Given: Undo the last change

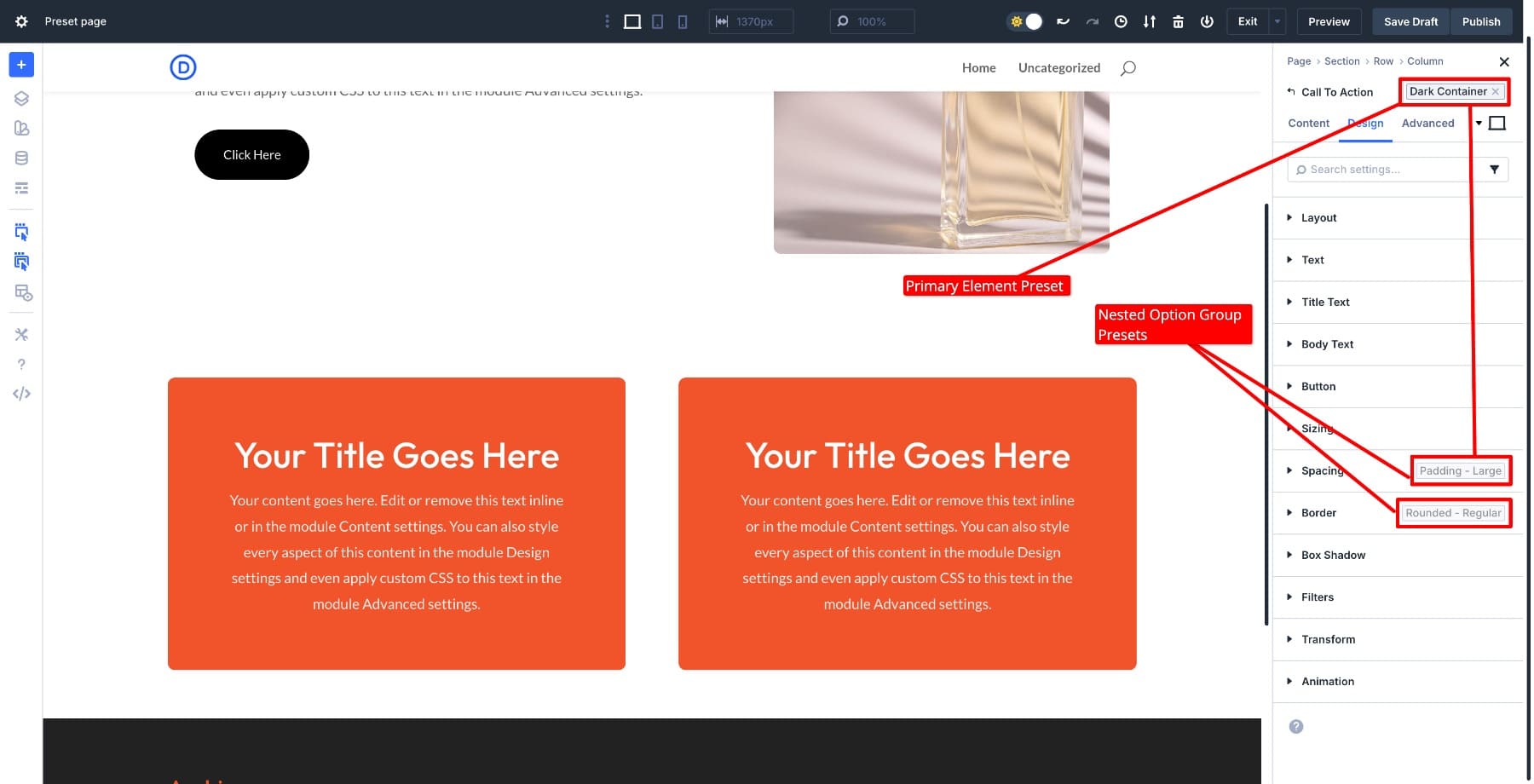Looking at the screenshot, I should 1063,21.
